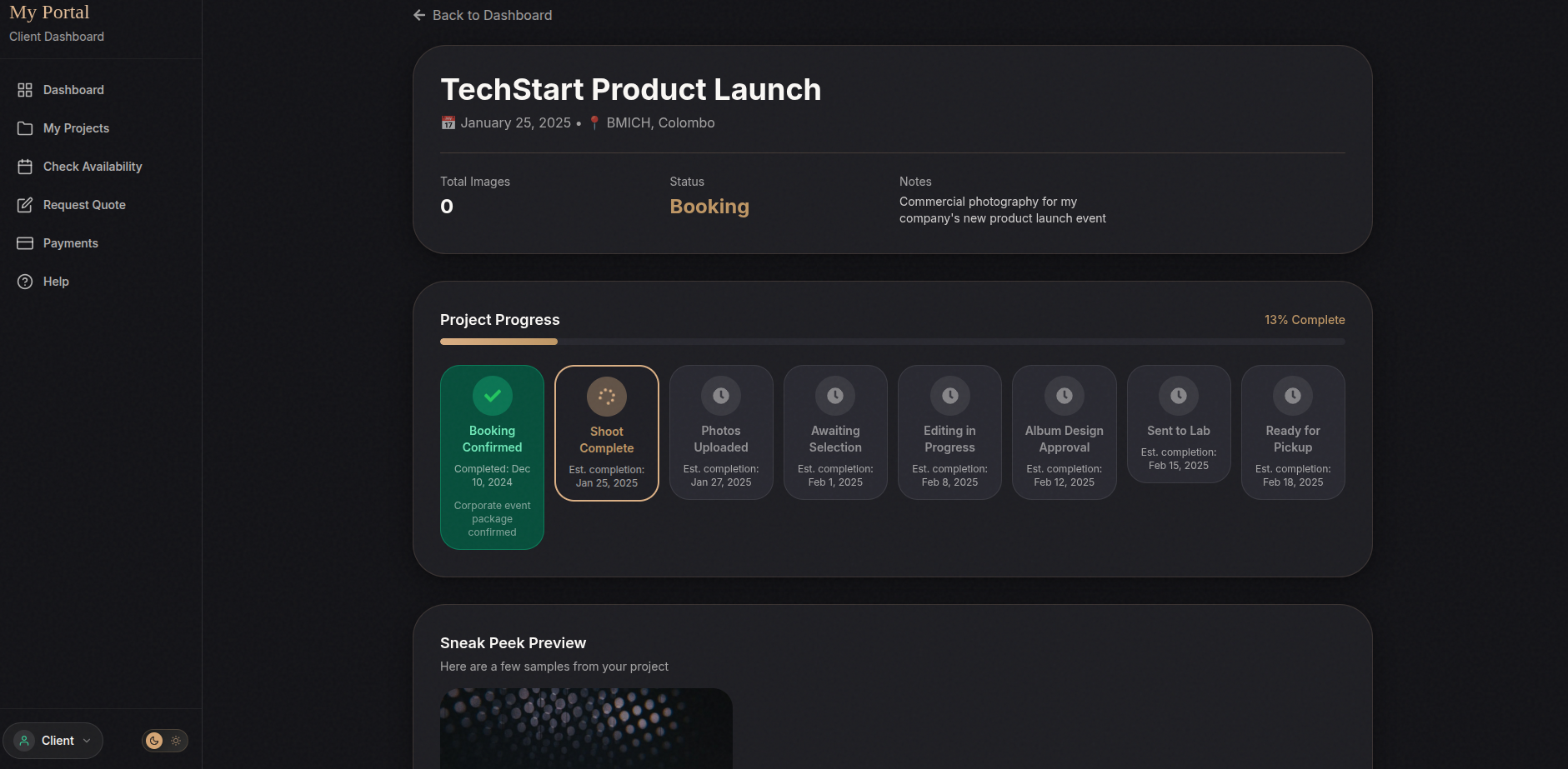Click the Check Availability calendar icon
This screenshot has height=769, width=1568.
pos(25,167)
